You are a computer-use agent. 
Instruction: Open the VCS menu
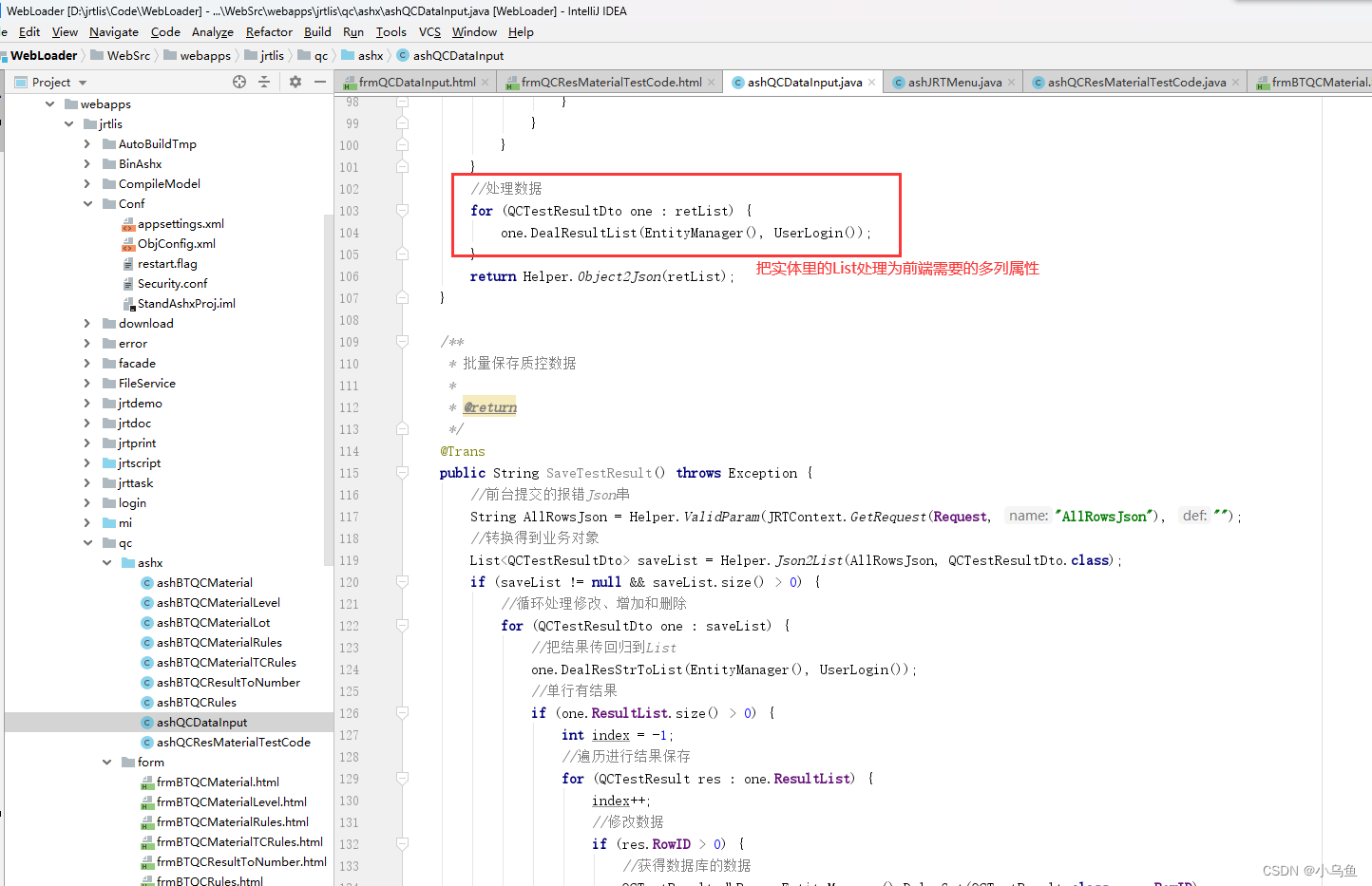click(429, 31)
